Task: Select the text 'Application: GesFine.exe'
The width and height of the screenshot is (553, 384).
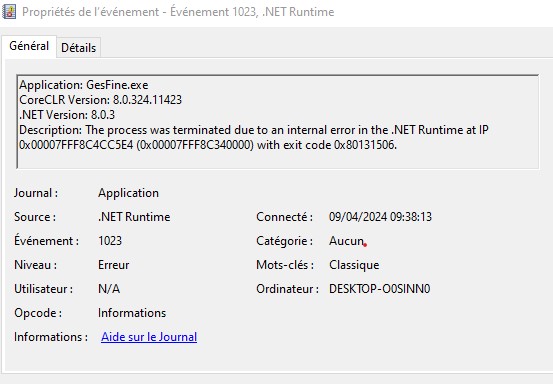Action: [x=84, y=85]
